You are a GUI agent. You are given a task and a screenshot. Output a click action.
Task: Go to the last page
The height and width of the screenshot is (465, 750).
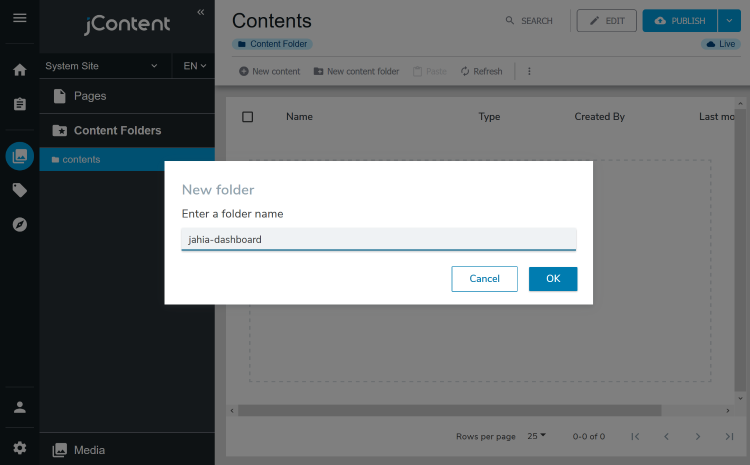coord(729,436)
